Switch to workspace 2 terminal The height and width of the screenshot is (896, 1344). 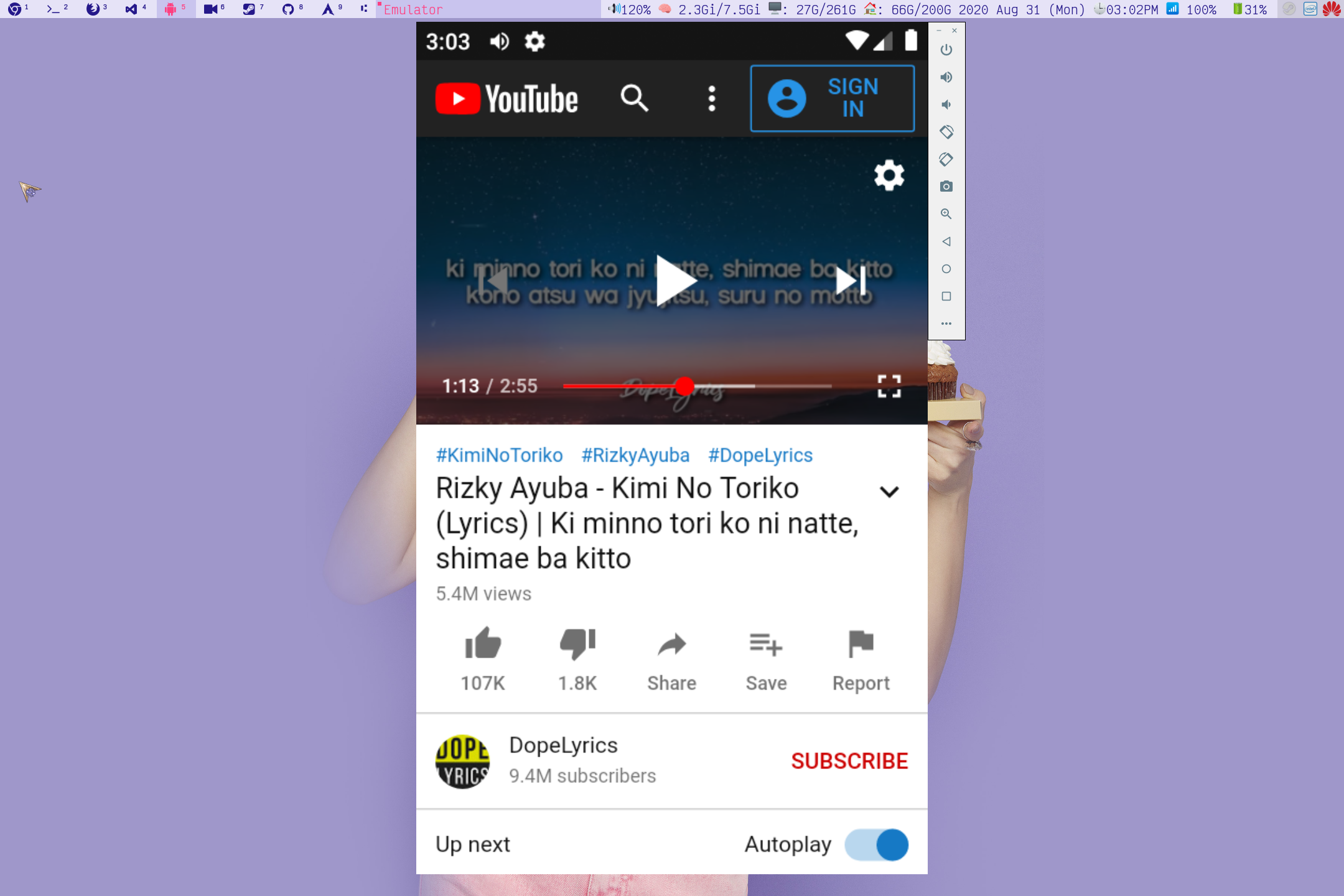click(57, 9)
